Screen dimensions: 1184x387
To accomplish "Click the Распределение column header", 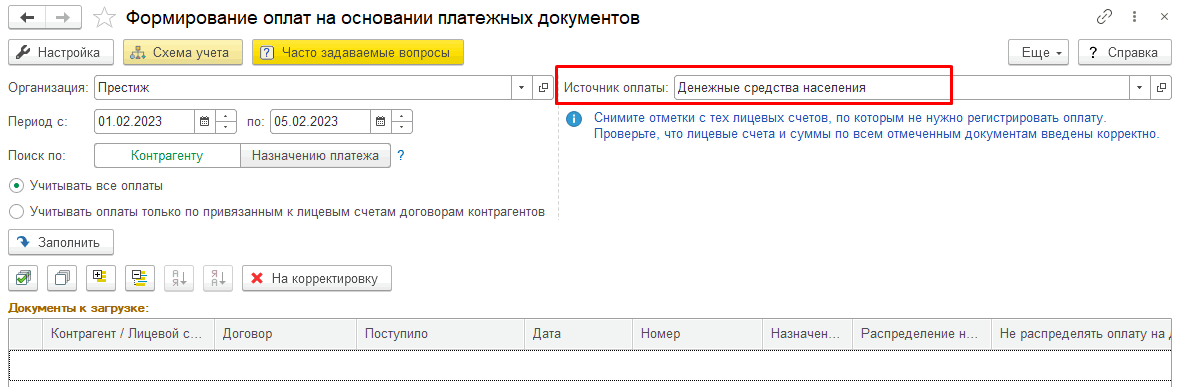I will pos(921,333).
